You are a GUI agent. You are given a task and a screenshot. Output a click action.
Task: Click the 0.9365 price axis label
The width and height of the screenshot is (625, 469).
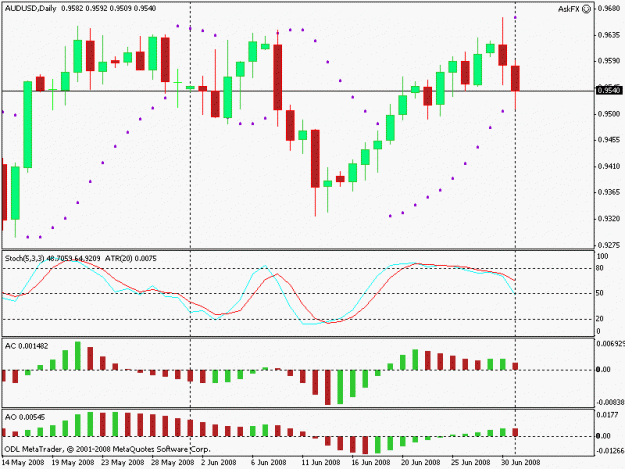tap(609, 192)
